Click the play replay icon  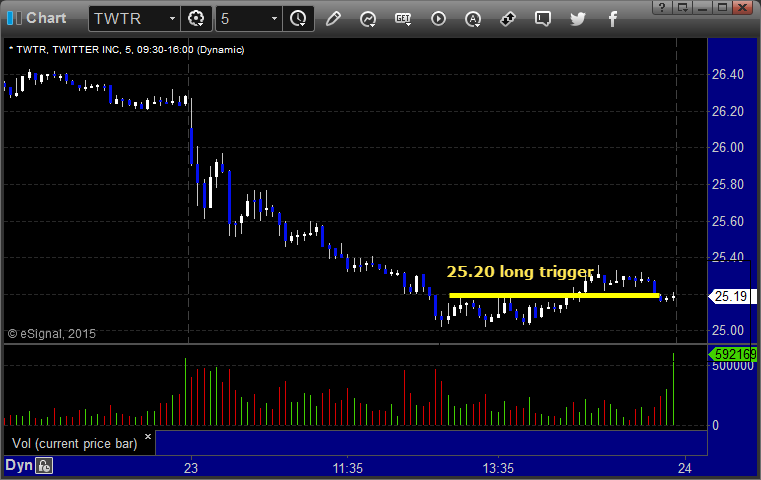click(438, 19)
